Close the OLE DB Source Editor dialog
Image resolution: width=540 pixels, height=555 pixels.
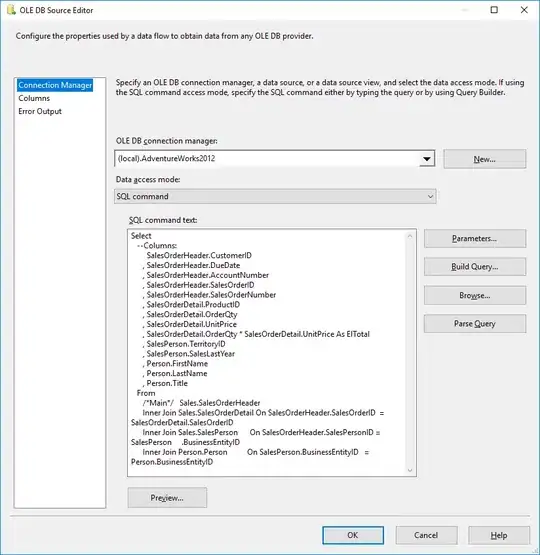coord(524,10)
